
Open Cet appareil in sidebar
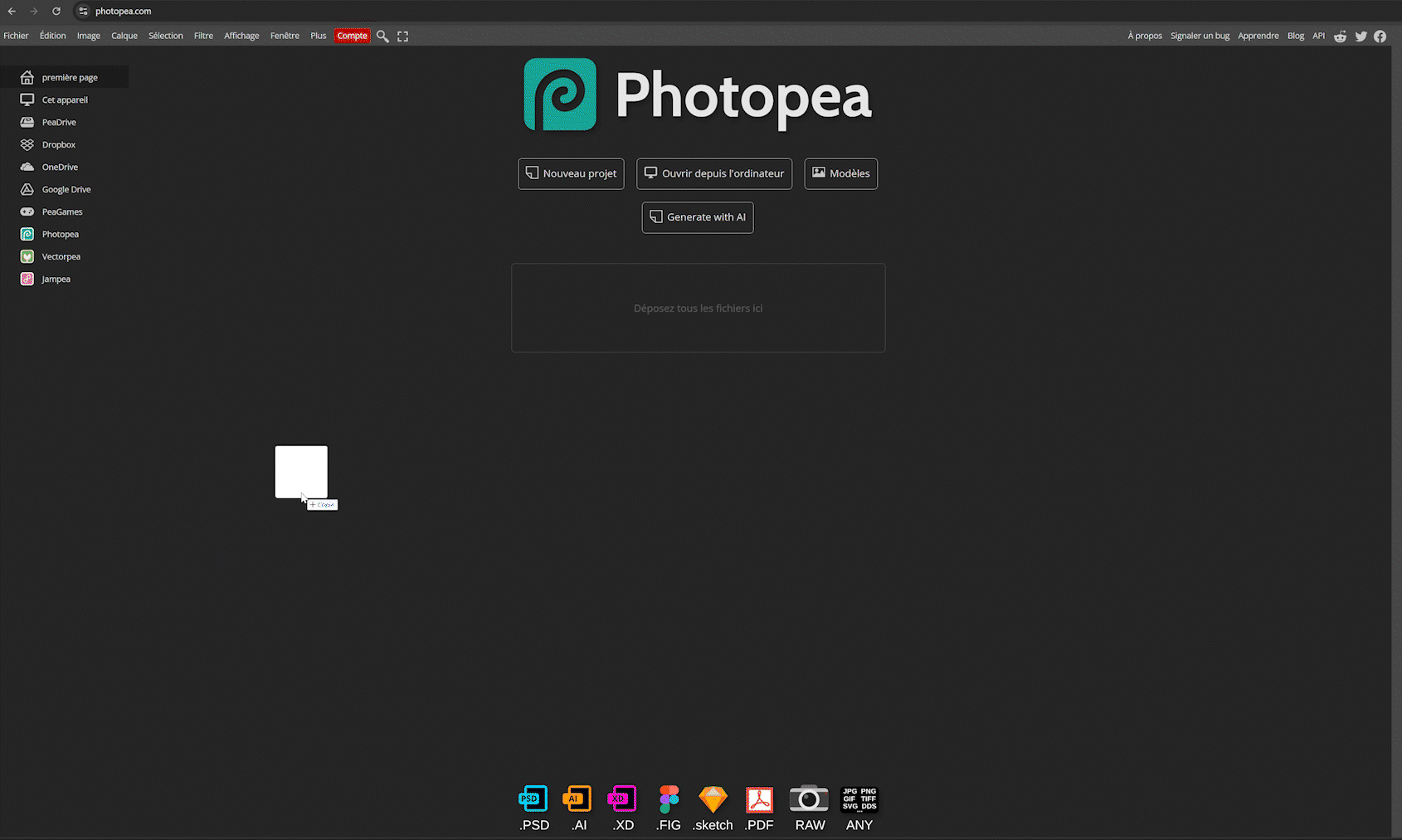64,100
